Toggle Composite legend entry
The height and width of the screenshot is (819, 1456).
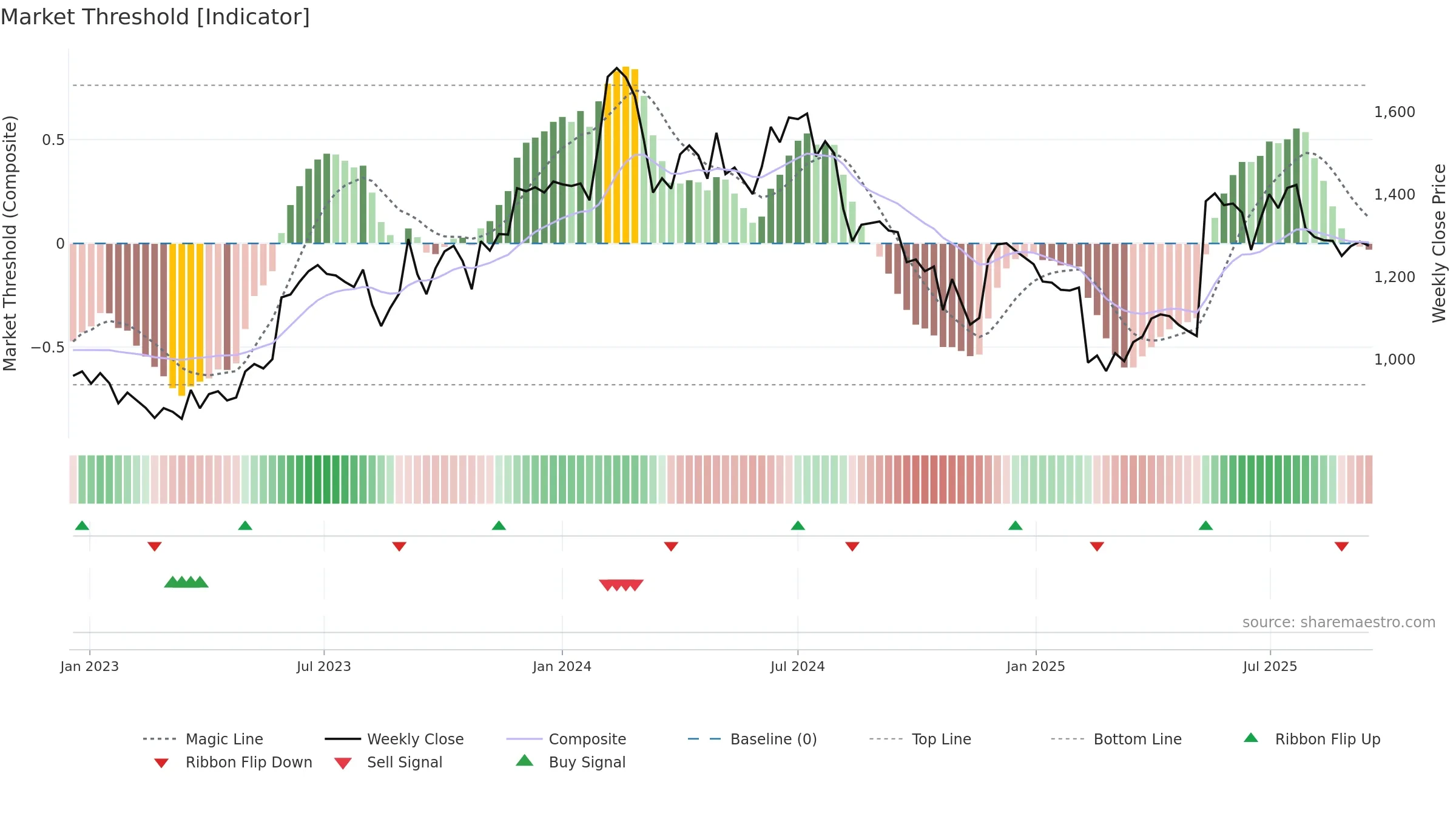[x=566, y=739]
